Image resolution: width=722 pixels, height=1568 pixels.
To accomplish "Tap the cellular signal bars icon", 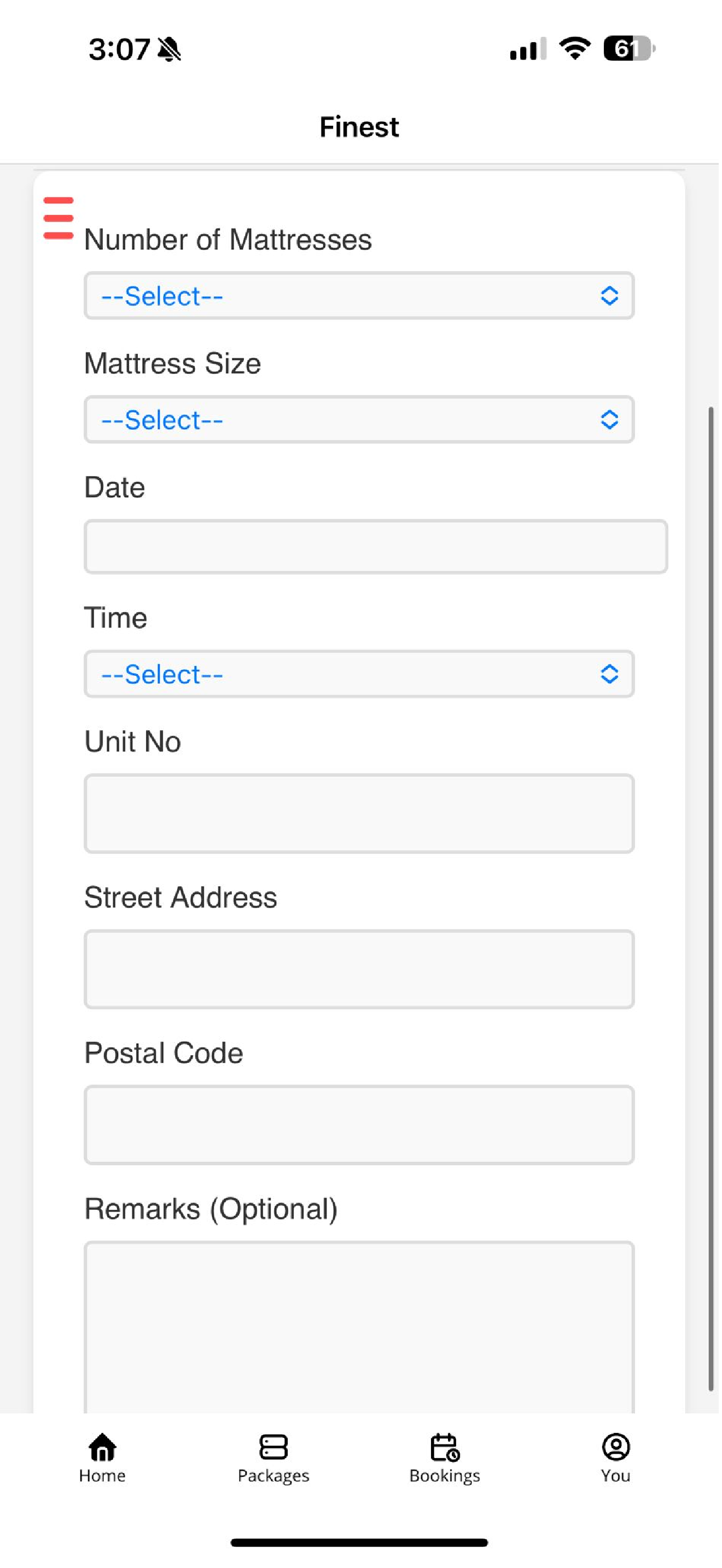I will (529, 49).
